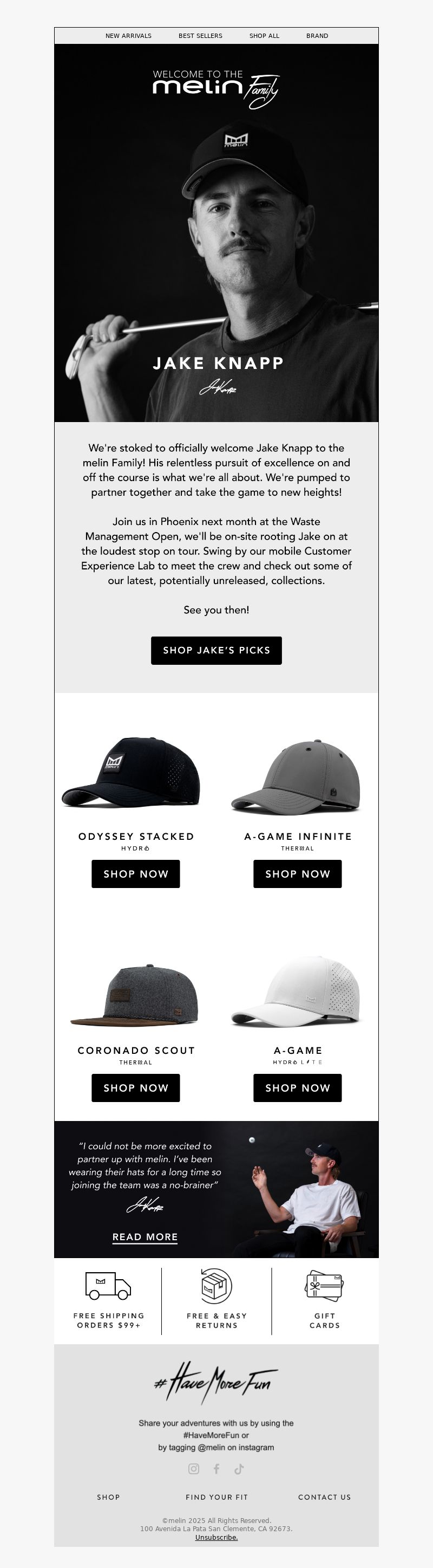Click the Unsubscribe link
433x1568 pixels.
[216, 1537]
